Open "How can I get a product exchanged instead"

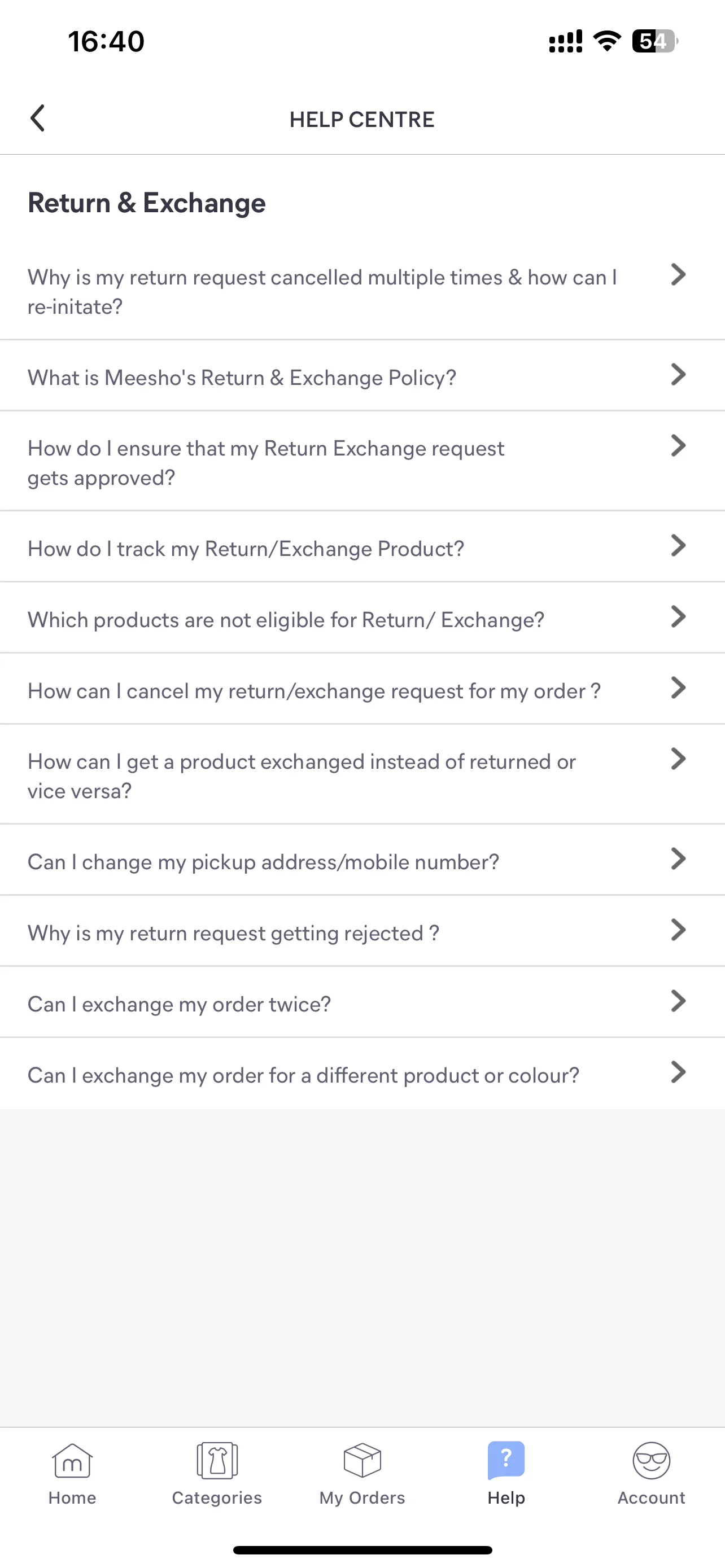tap(362, 774)
